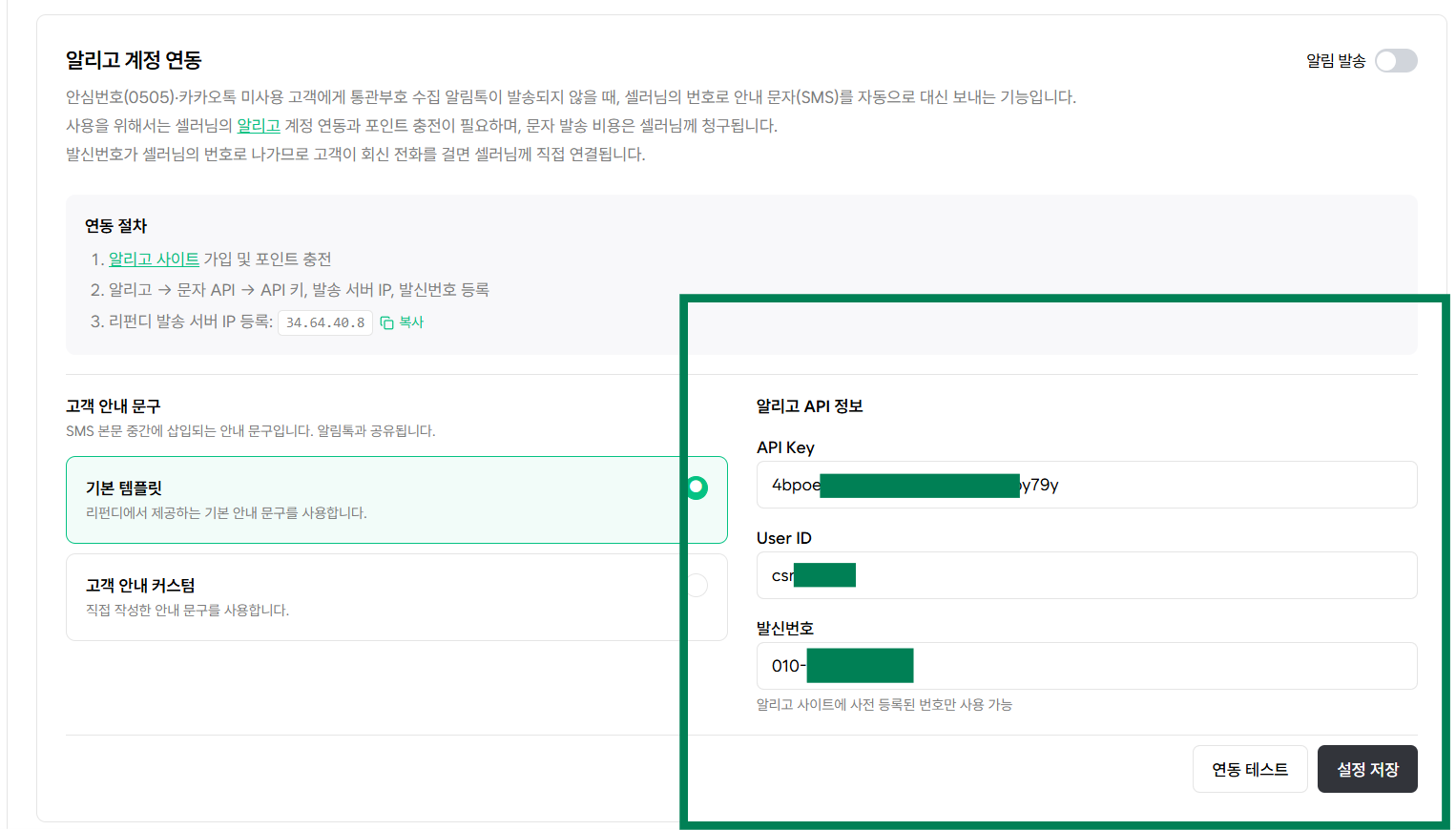Save settings with the 설정 저장 button

click(1367, 769)
